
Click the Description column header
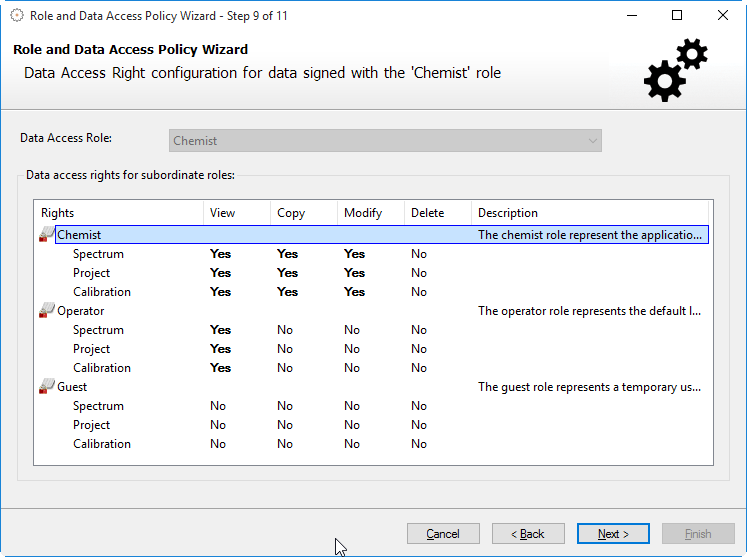(x=590, y=213)
